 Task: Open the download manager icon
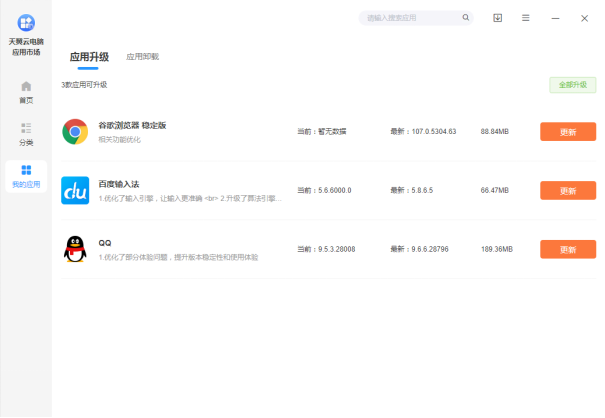498,18
